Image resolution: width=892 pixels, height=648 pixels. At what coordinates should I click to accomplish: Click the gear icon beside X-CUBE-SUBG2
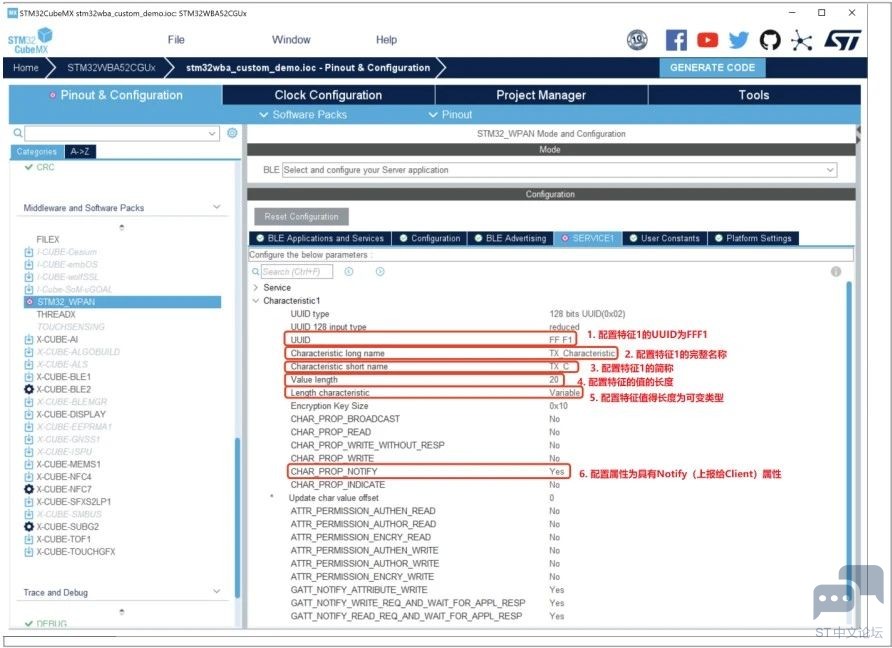(28, 527)
